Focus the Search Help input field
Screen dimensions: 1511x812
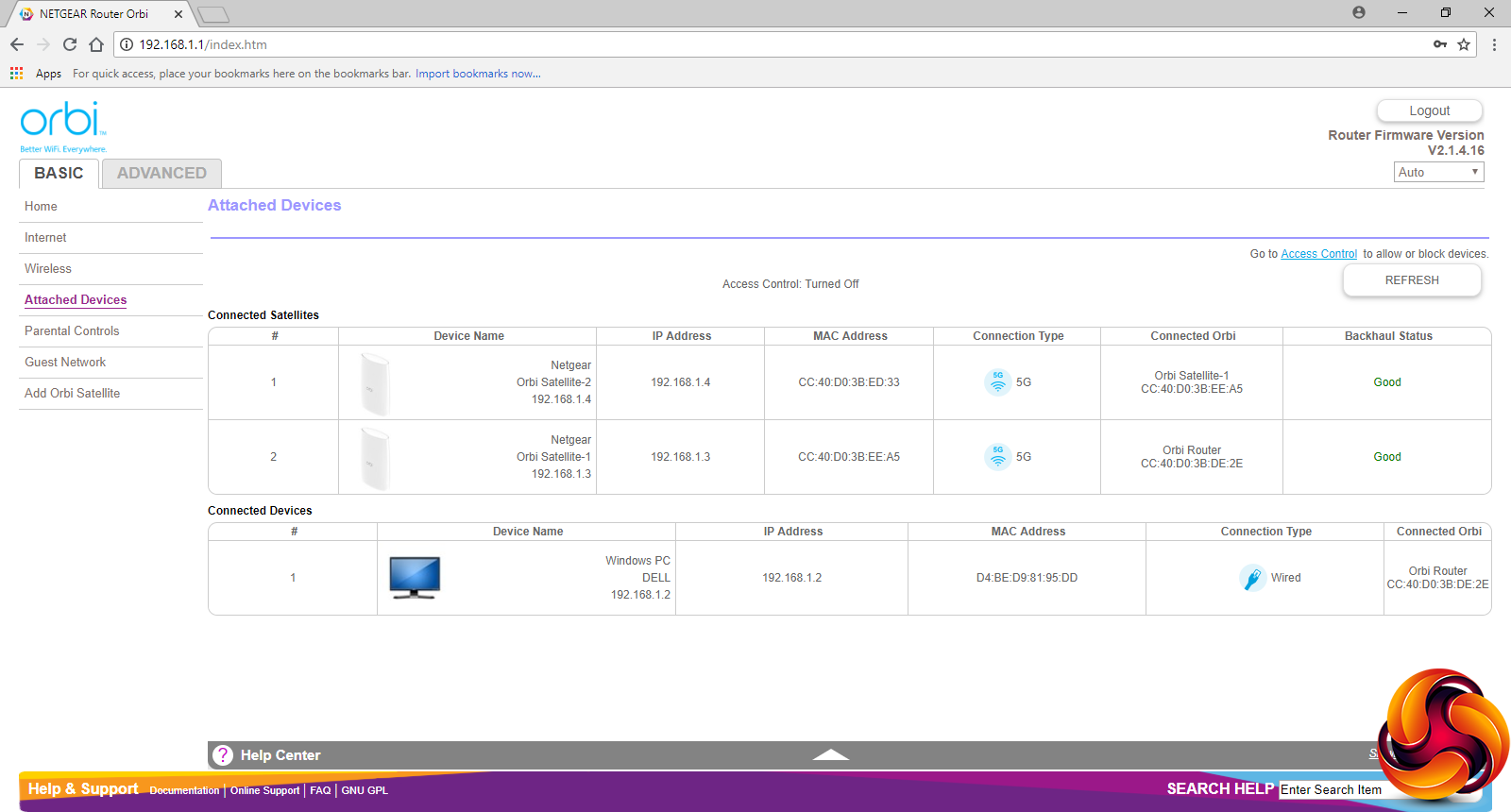click(x=1332, y=790)
